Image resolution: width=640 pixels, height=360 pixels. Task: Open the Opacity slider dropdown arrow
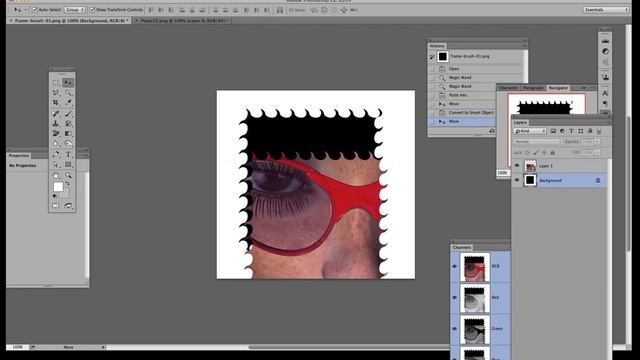pyautogui.click(x=597, y=142)
